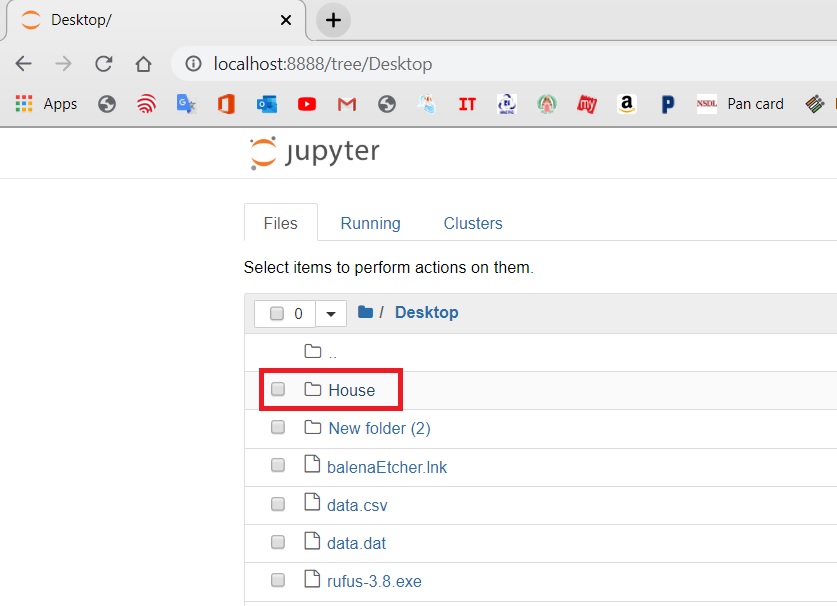Go back with the browser back arrow
The width and height of the screenshot is (837, 606).
23,64
